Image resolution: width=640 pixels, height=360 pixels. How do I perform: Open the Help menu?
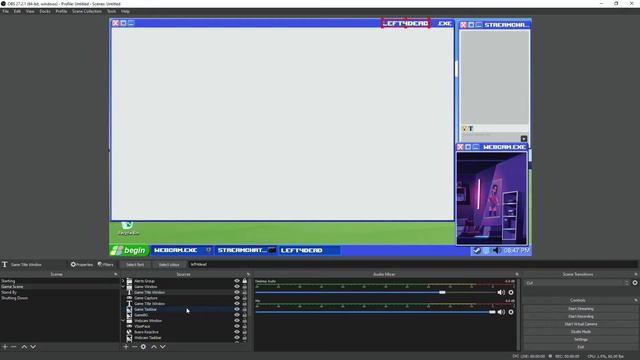tap(125, 11)
